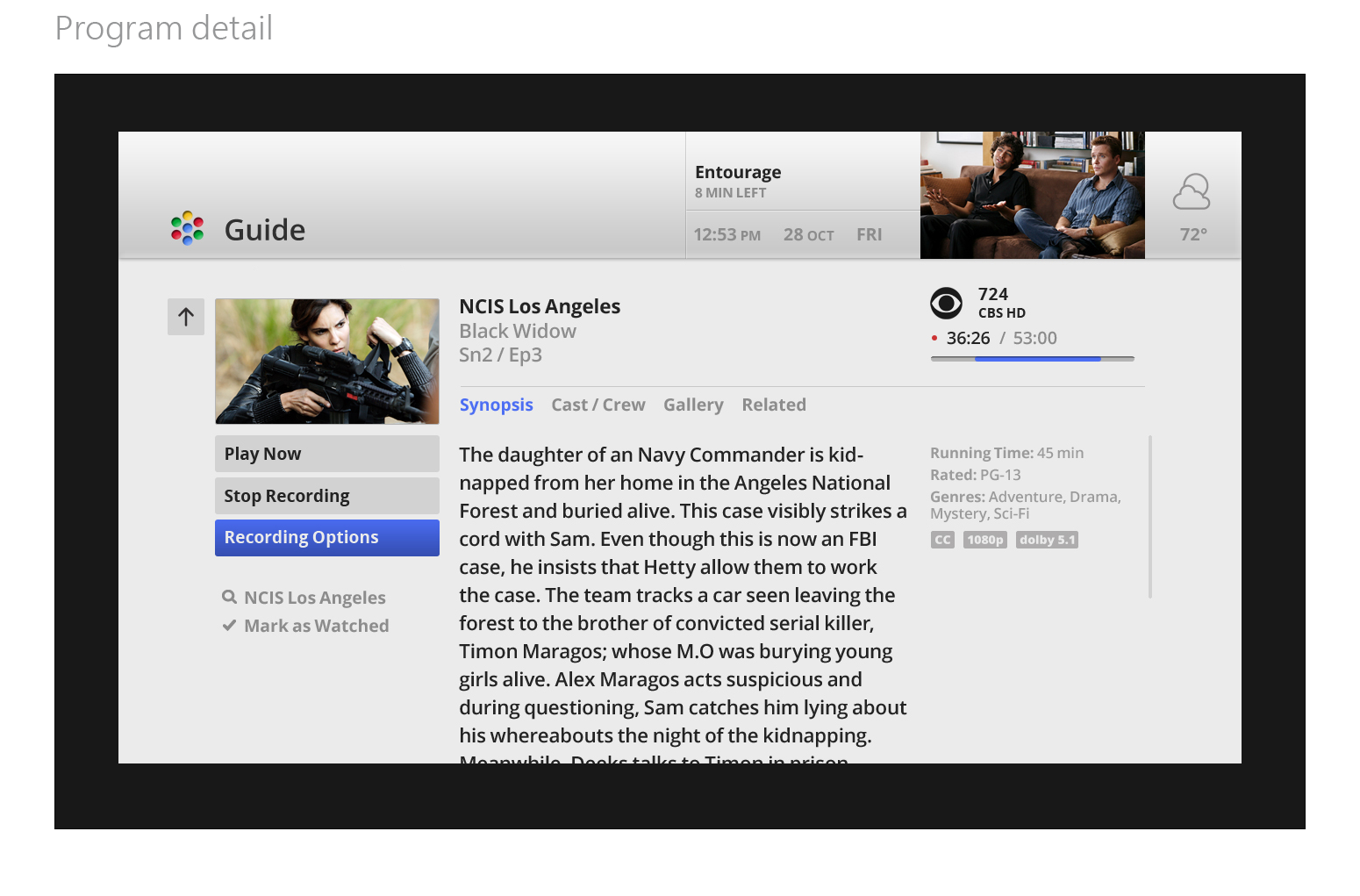Click the search magnifier beside NCIS Los Angeles
1360x896 pixels.
point(229,597)
